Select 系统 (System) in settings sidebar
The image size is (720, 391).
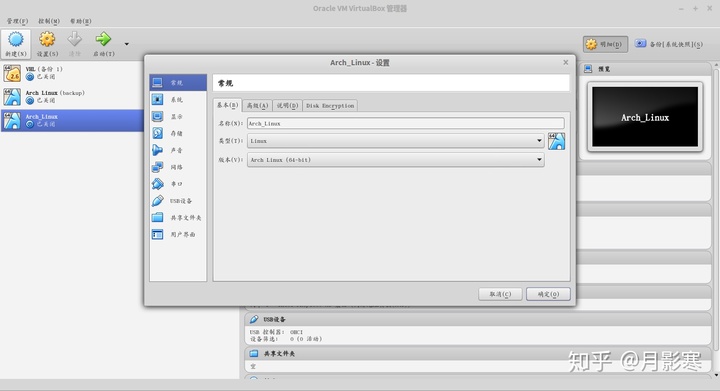[x=178, y=100]
